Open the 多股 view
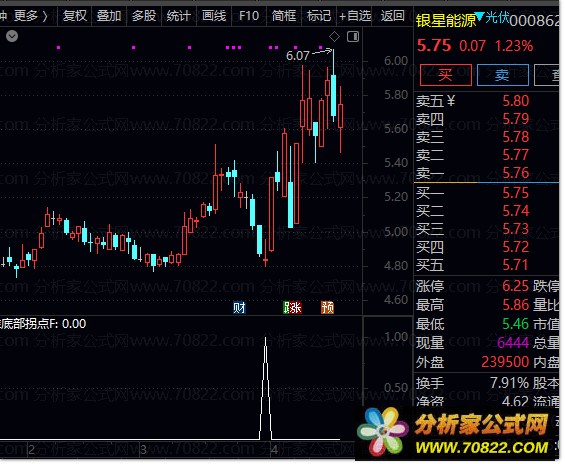This screenshot has height=464, width=565. 144,16
